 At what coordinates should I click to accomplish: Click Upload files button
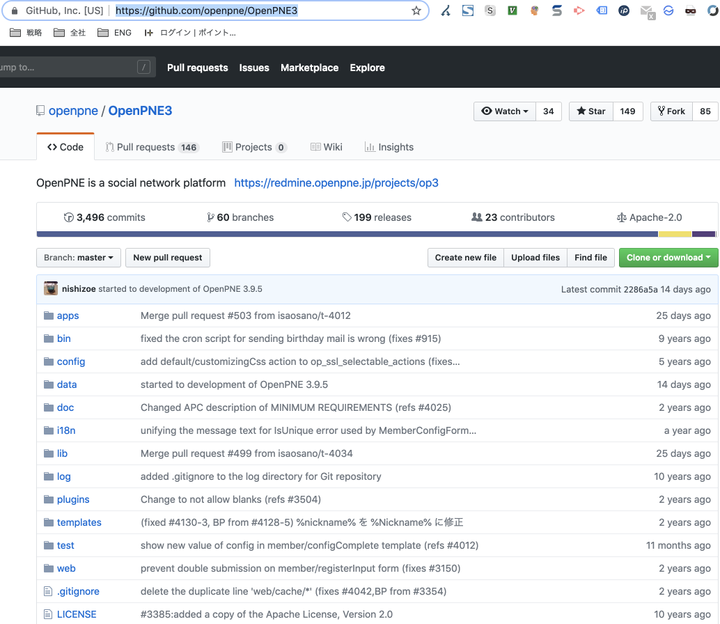click(535, 258)
